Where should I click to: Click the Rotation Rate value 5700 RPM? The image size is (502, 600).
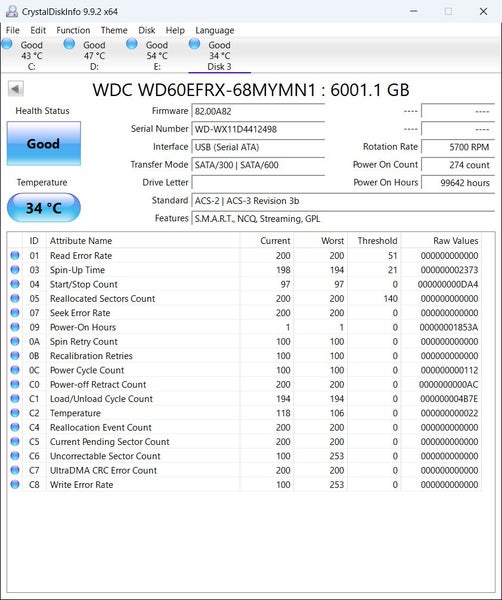[x=458, y=147]
